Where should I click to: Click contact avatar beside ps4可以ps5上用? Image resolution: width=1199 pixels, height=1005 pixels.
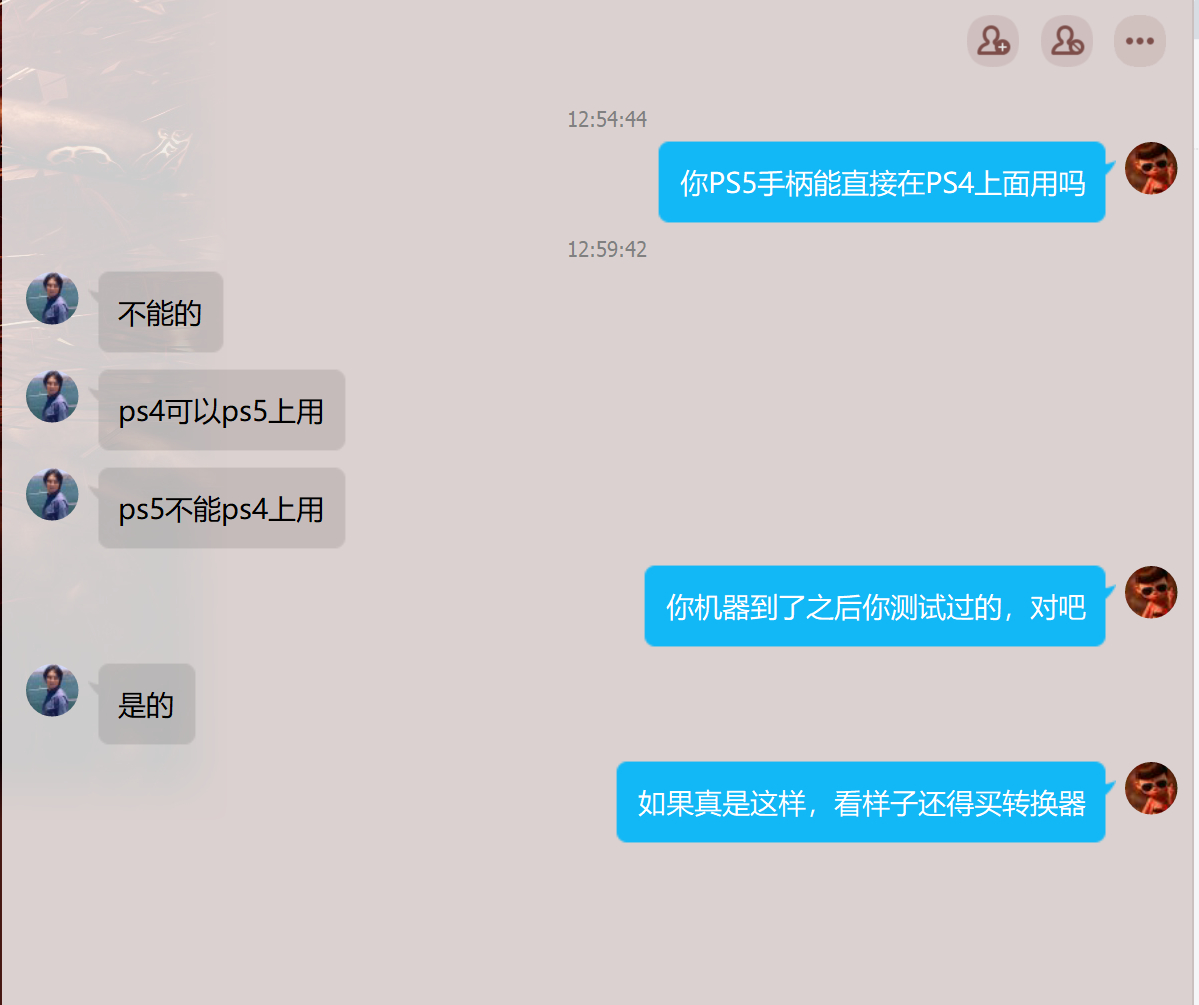coord(52,396)
